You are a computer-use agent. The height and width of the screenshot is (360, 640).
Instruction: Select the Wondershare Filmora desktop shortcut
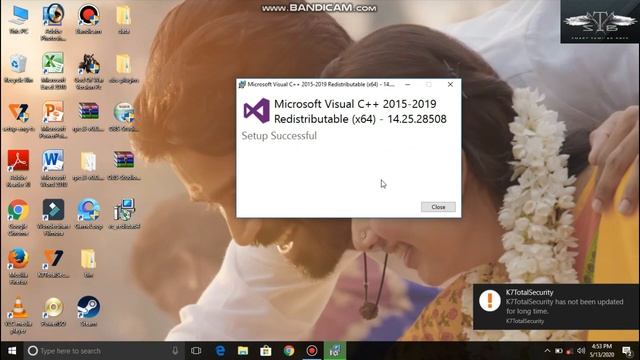pos(53,217)
